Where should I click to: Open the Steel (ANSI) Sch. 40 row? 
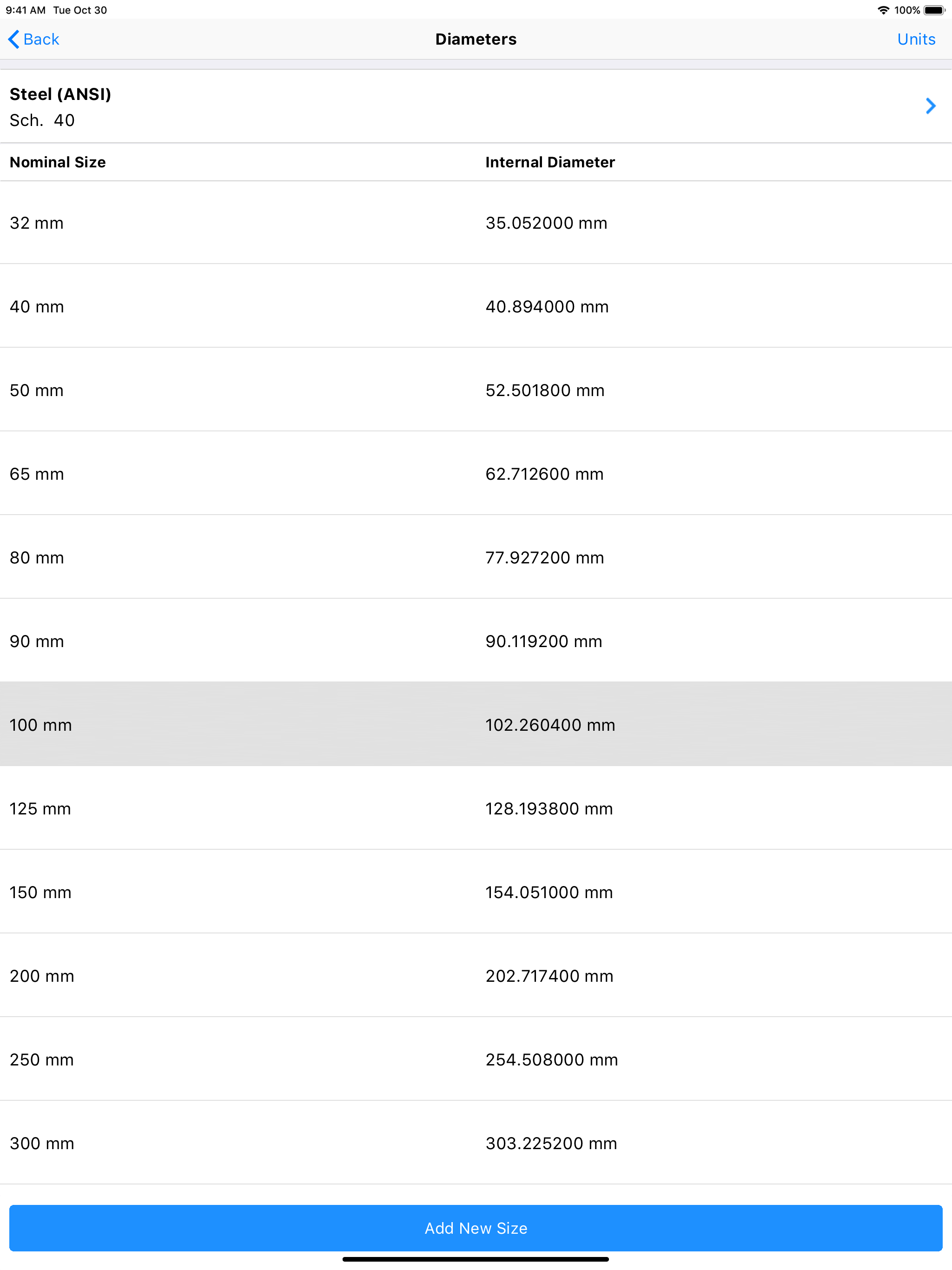coord(459,107)
